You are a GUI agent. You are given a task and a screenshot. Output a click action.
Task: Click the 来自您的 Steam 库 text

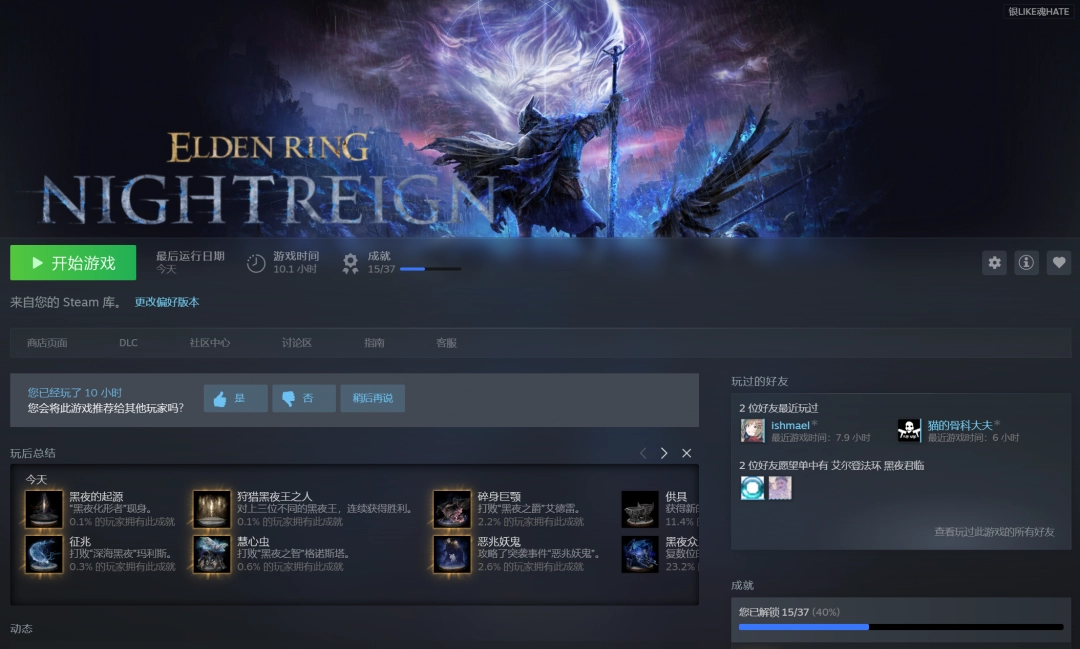click(x=66, y=302)
